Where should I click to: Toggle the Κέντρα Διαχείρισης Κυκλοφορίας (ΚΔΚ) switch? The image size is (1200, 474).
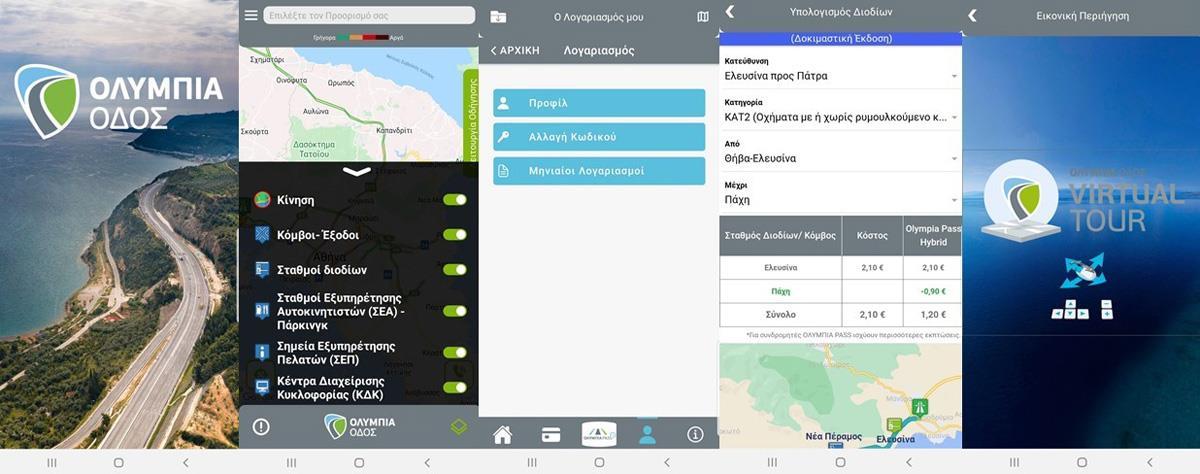click(x=455, y=387)
